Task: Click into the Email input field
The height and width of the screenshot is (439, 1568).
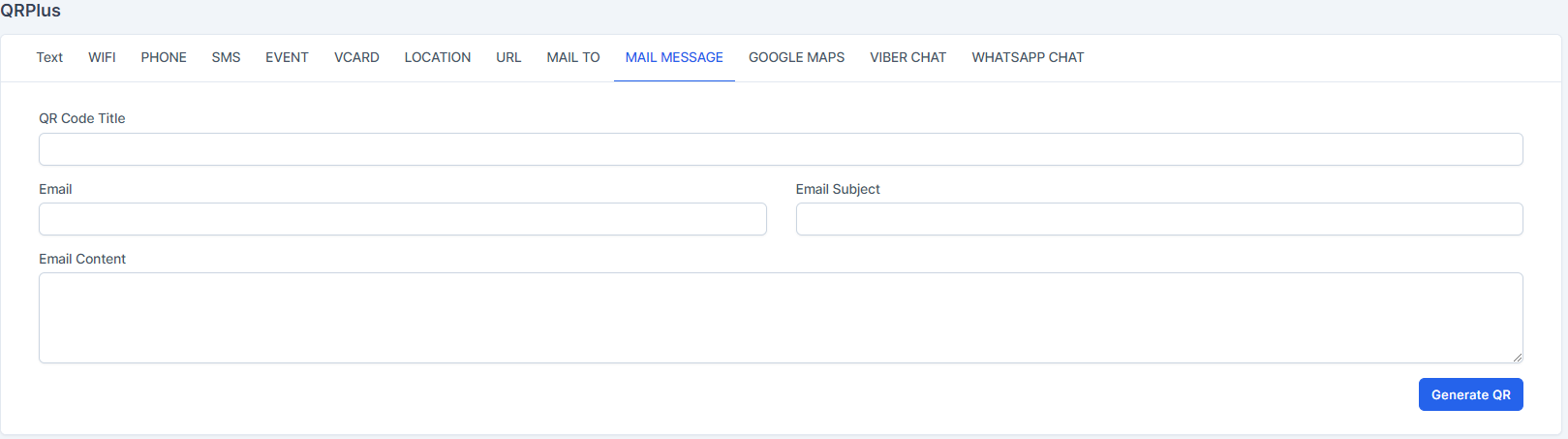Action: 403,219
